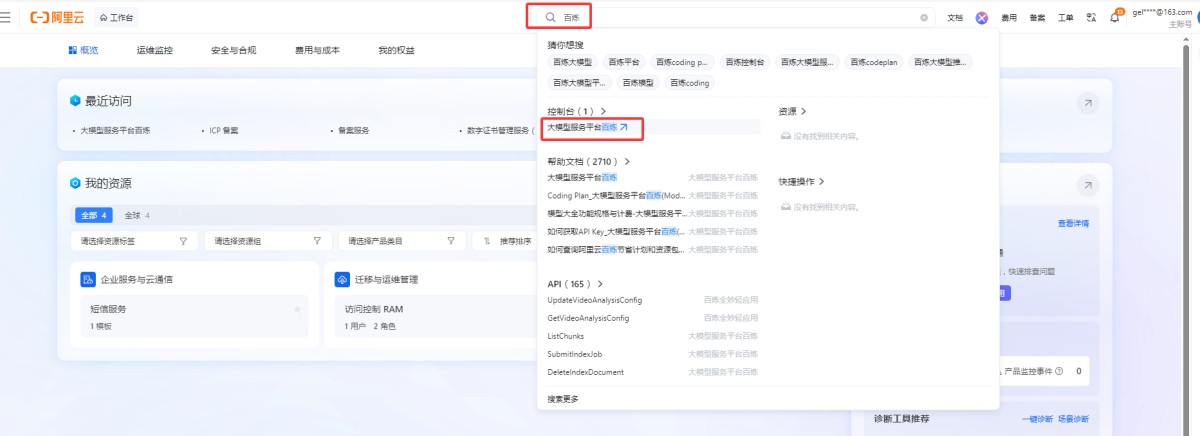The width and height of the screenshot is (1200, 436).
Task: Open the hamburger menu at top left
Action: 7,17
